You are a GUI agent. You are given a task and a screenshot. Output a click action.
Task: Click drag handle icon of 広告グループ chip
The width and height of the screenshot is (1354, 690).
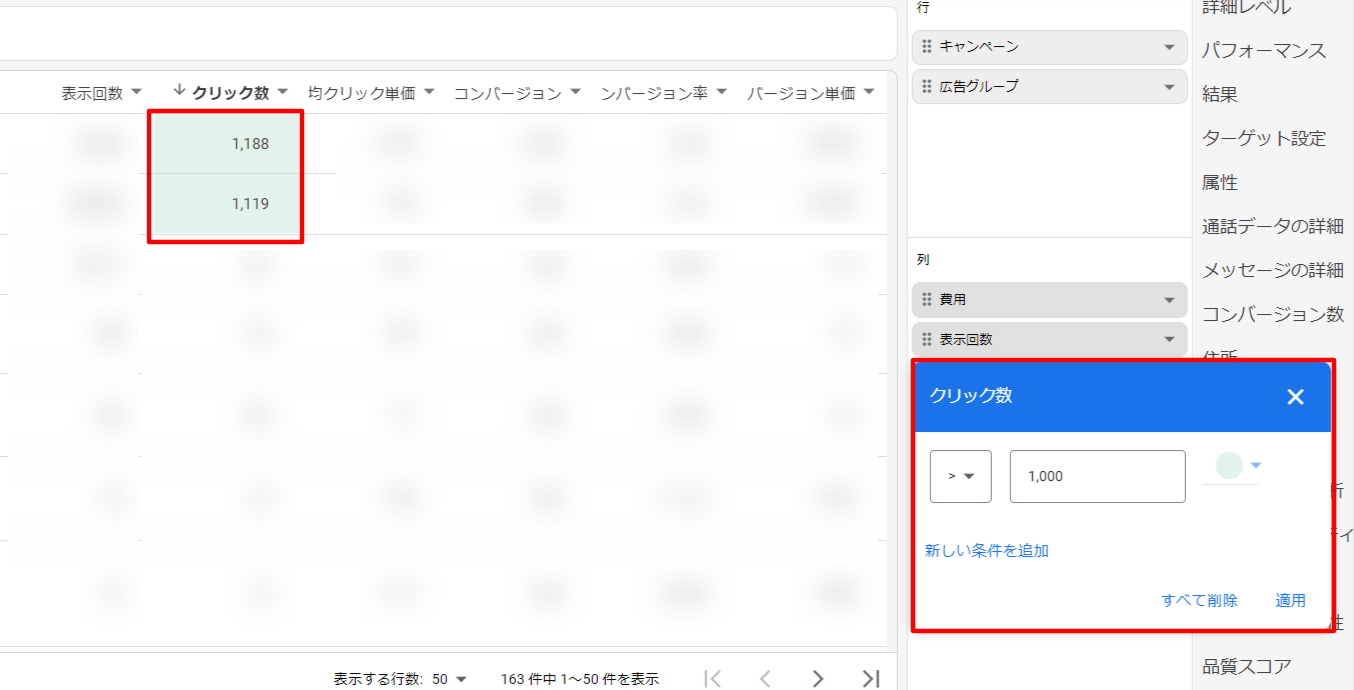[x=927, y=87]
